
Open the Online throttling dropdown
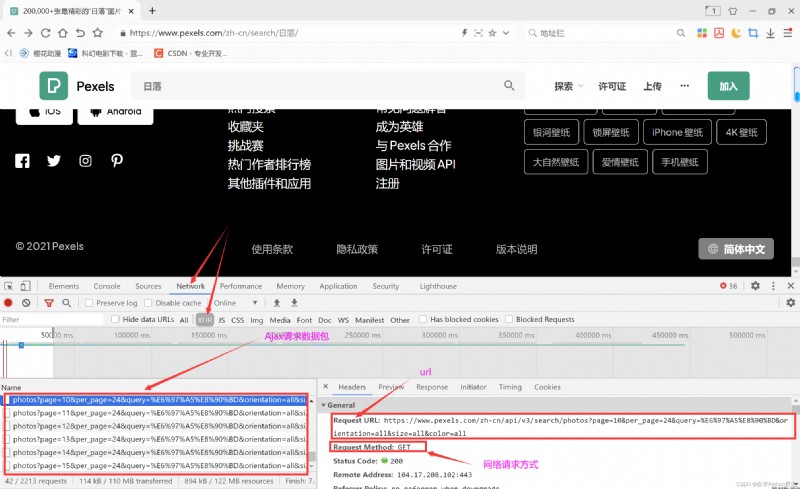(235, 303)
